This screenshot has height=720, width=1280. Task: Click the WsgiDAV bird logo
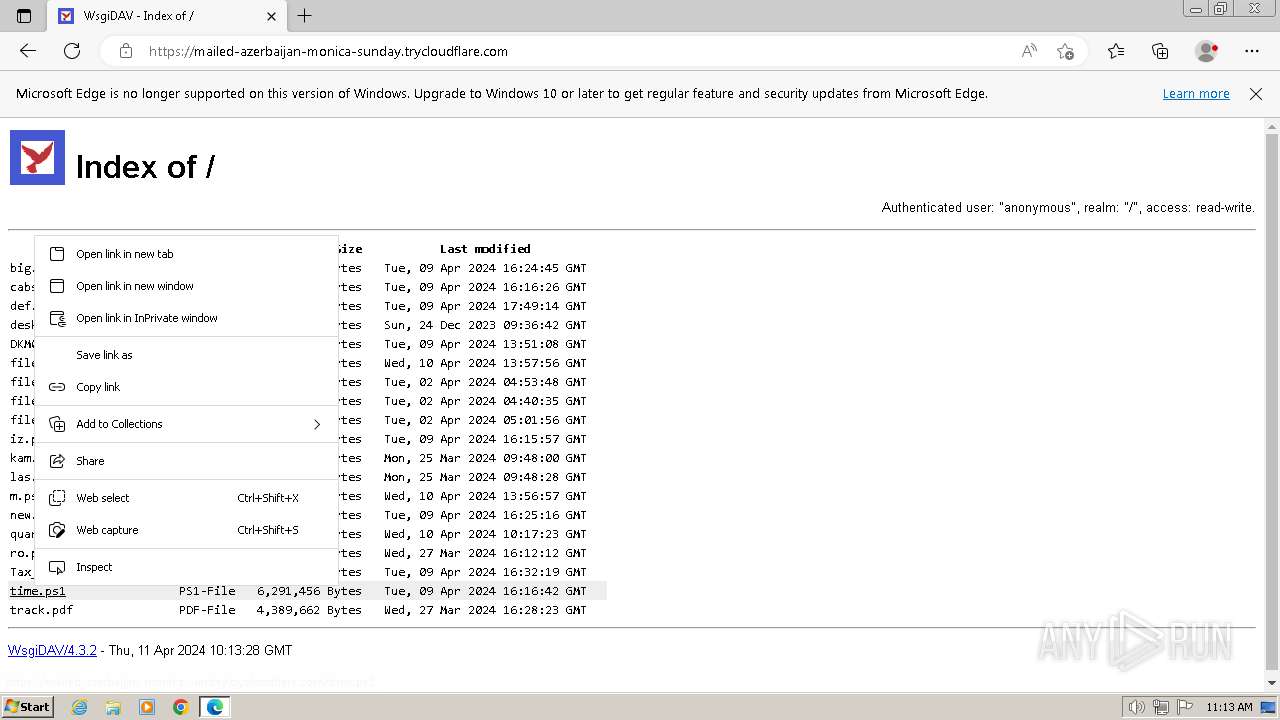pos(37,157)
